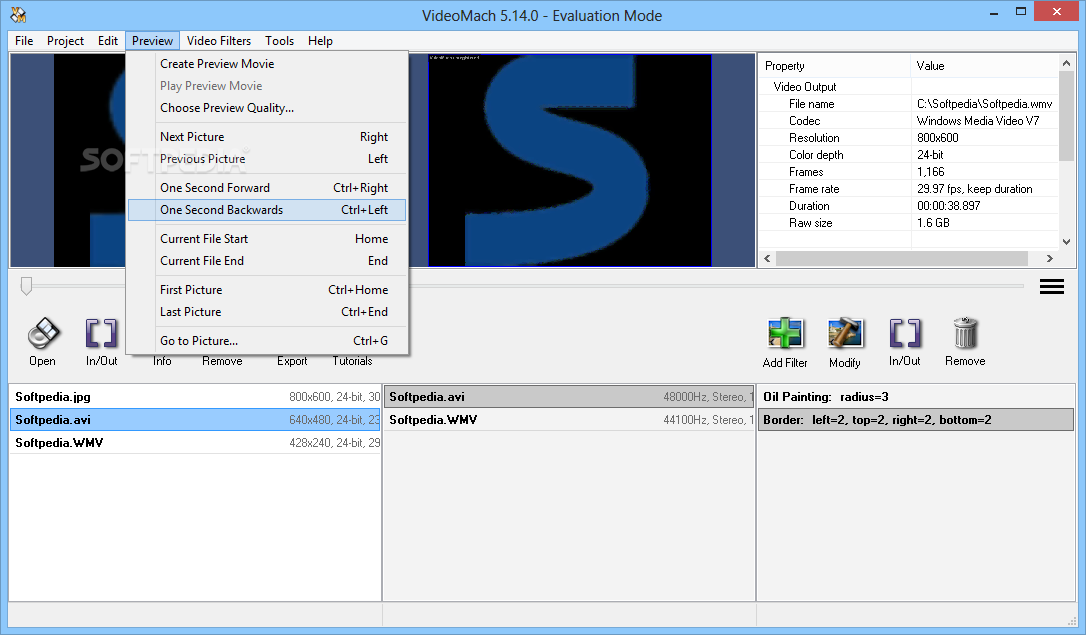This screenshot has width=1086, height=635.
Task: Select Softpedia.avi in audio list
Action: pos(569,397)
